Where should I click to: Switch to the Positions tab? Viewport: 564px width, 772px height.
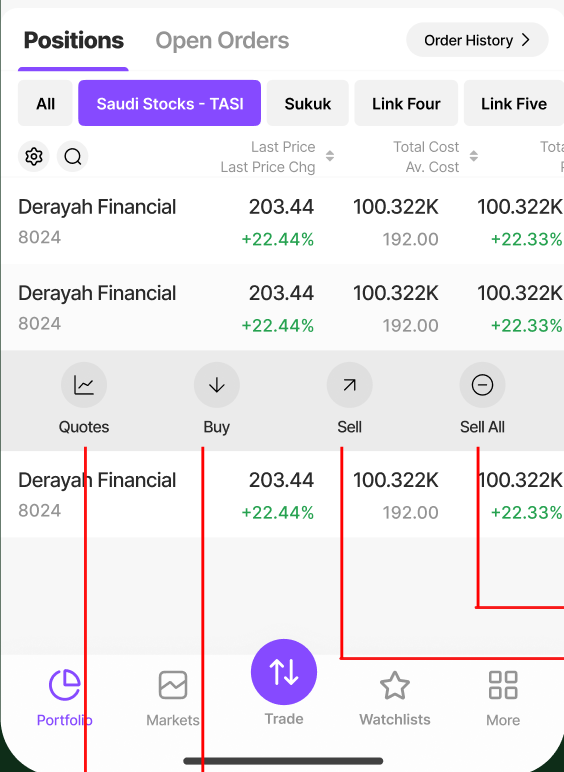(x=74, y=40)
